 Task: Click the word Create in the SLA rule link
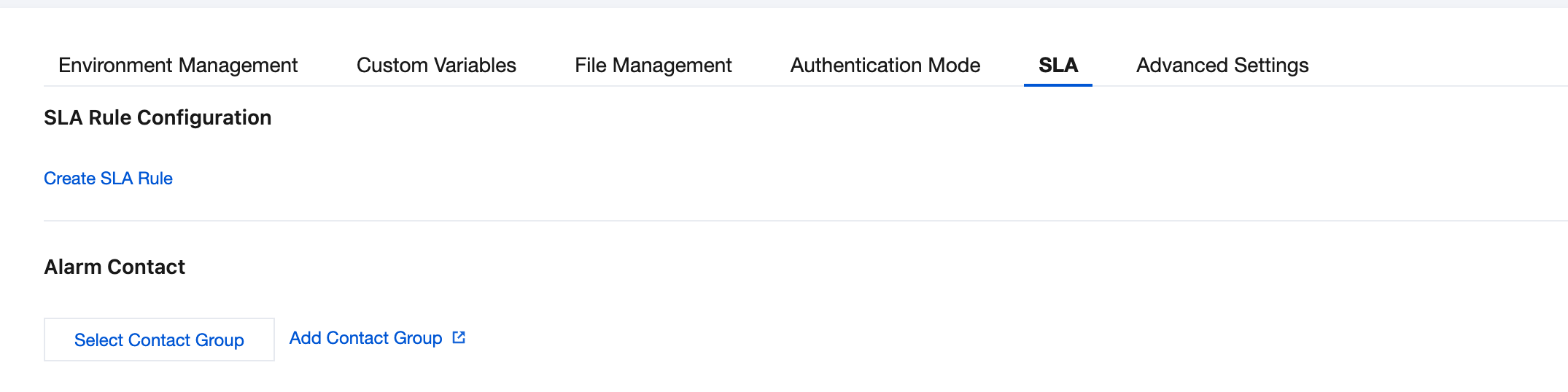pyautogui.click(x=69, y=179)
